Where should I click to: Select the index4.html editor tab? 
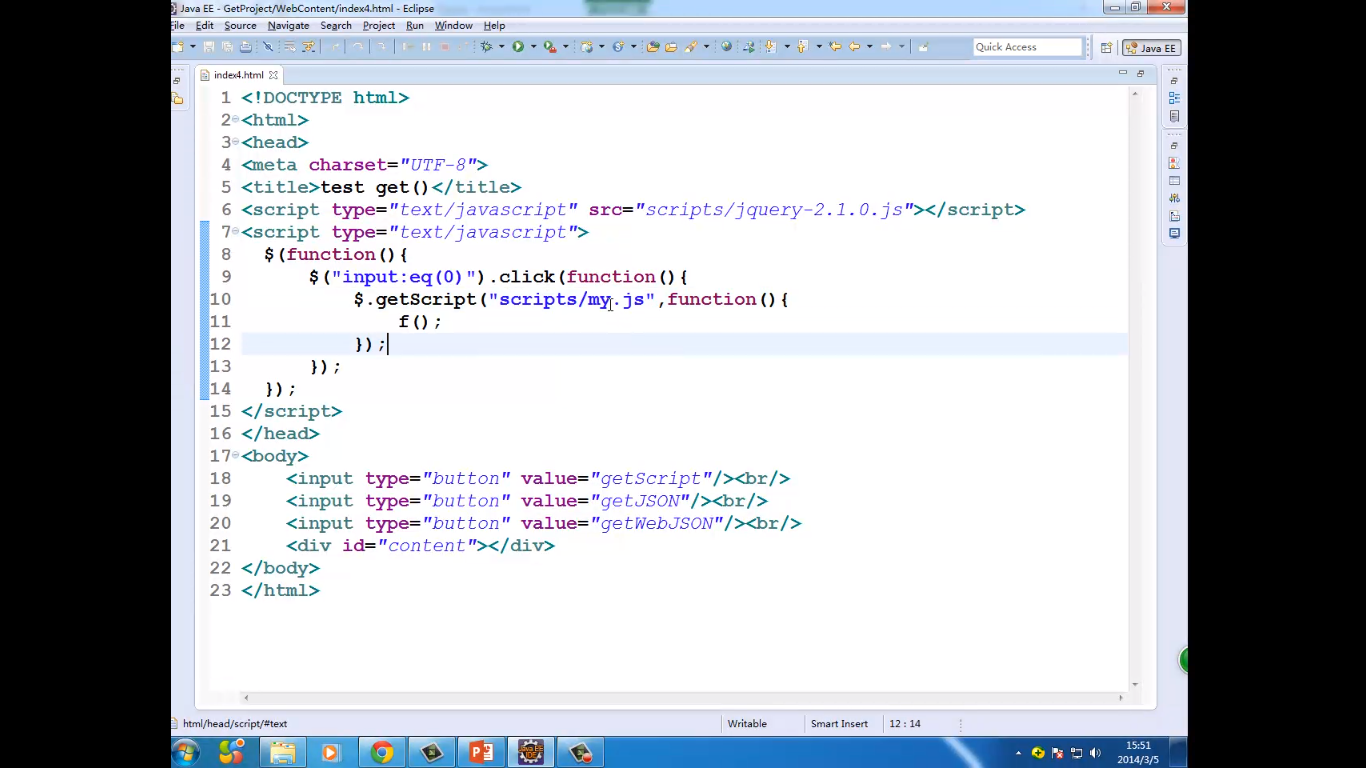[238, 75]
